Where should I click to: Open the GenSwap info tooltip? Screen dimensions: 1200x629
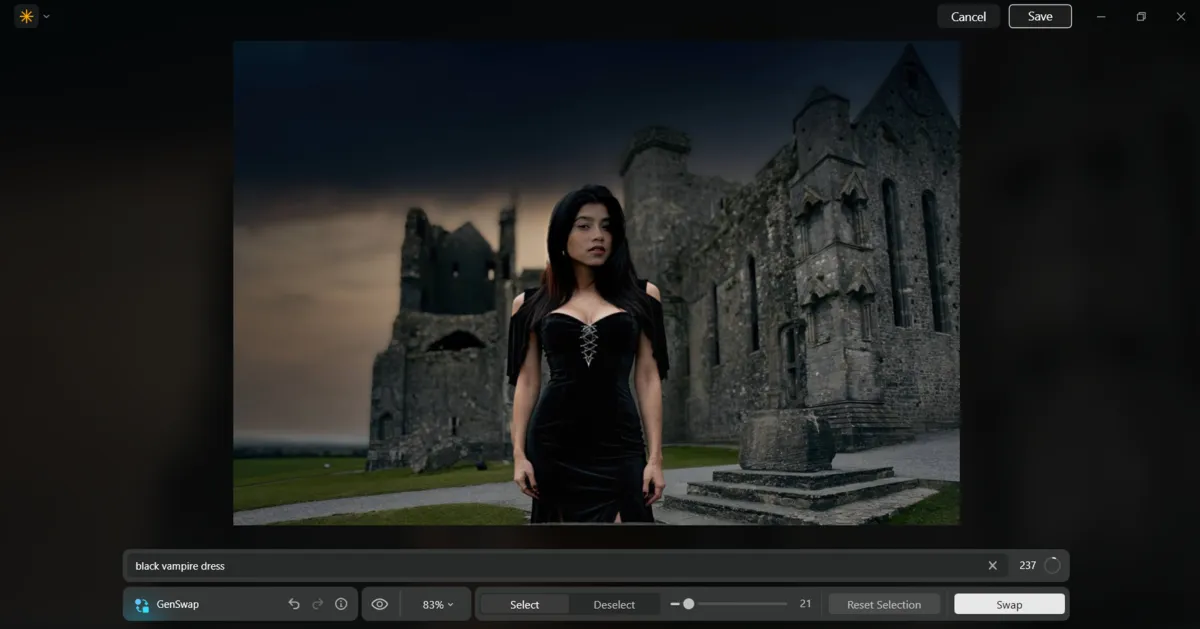[341, 604]
